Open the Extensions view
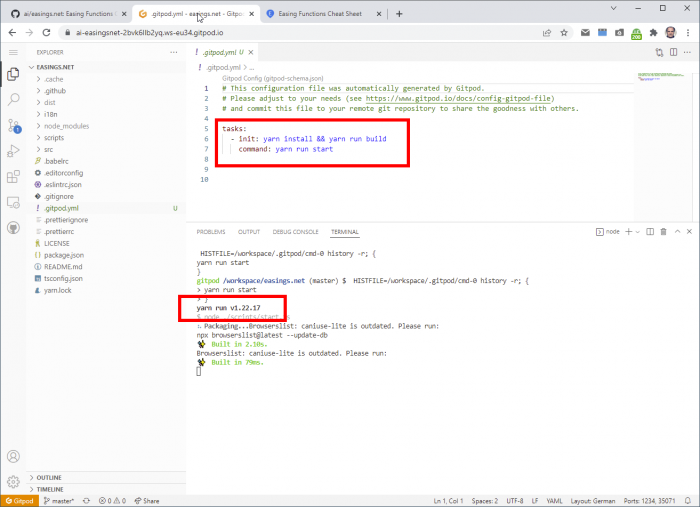 click(13, 176)
